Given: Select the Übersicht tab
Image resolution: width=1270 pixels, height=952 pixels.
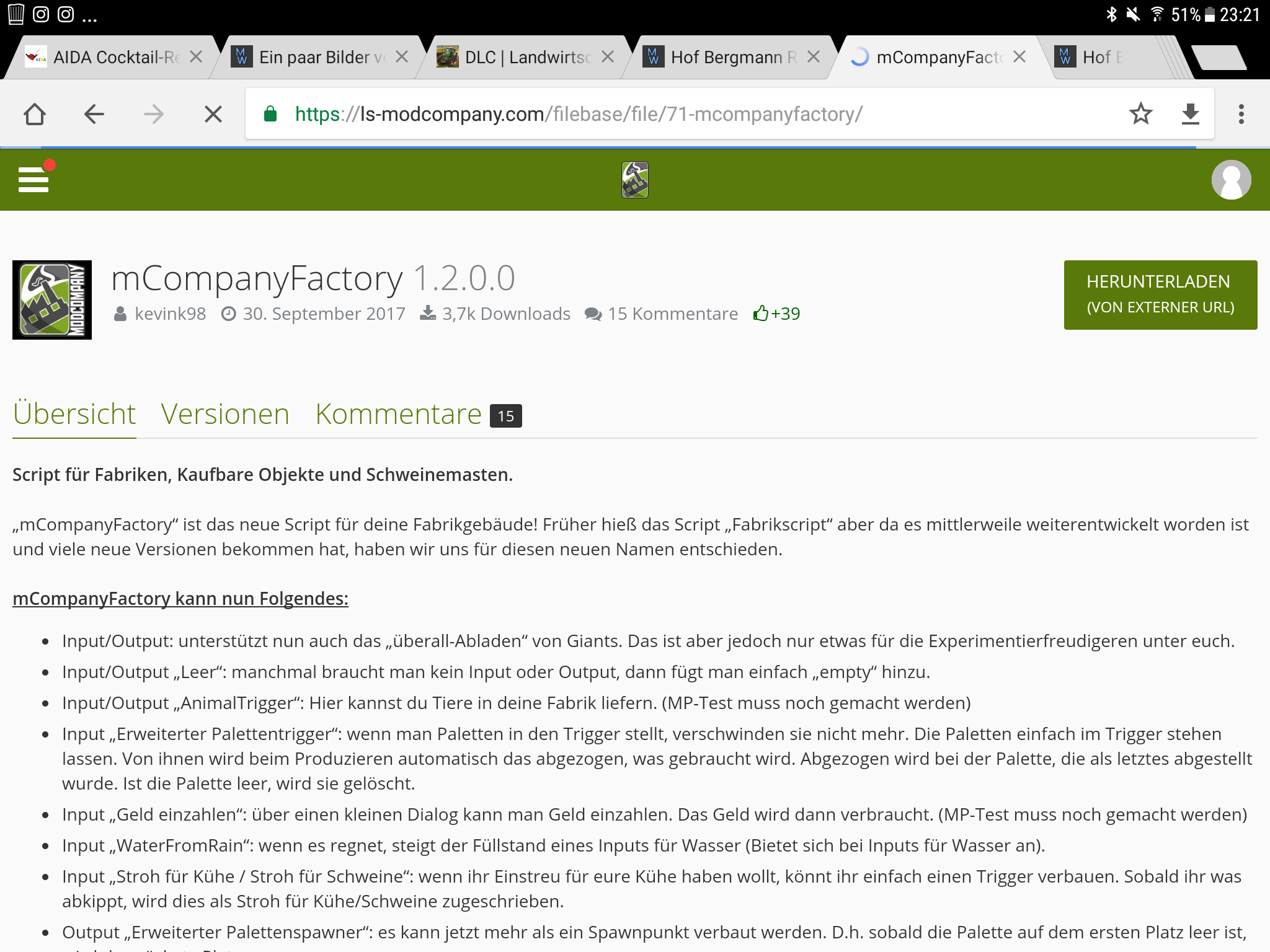Looking at the screenshot, I should tap(74, 414).
